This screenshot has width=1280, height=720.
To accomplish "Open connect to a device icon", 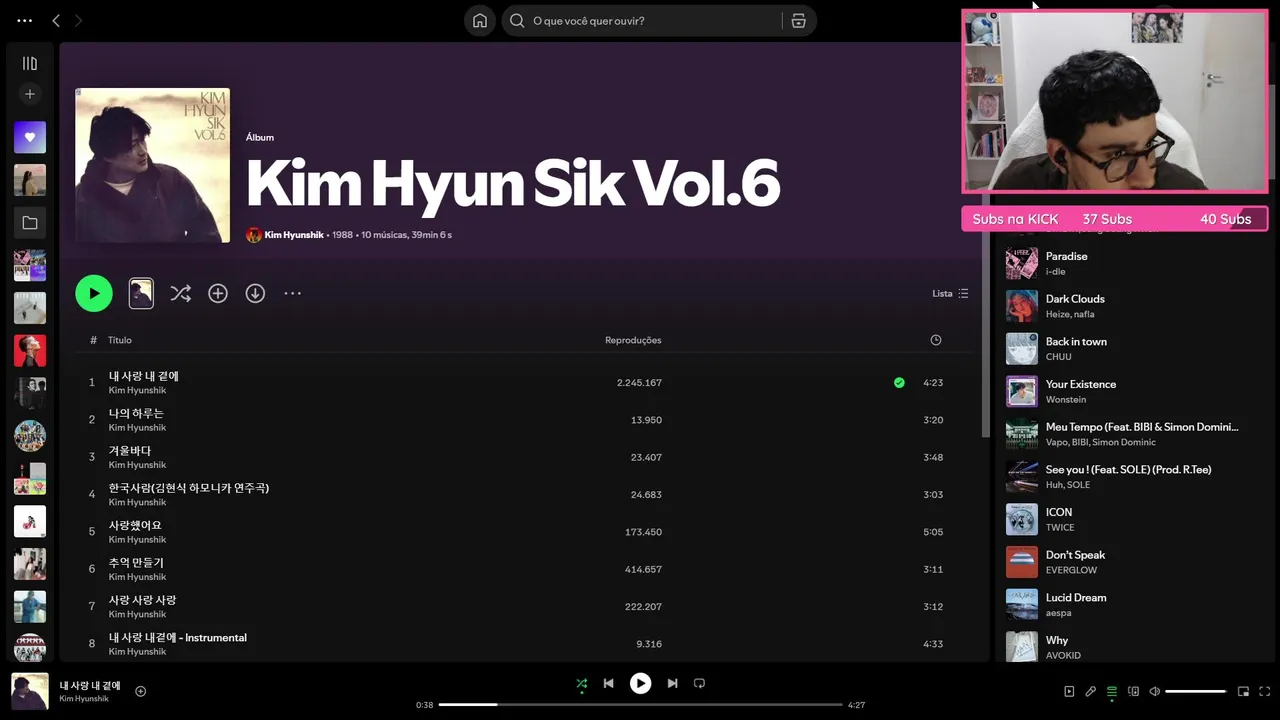I will pyautogui.click(x=1133, y=691).
